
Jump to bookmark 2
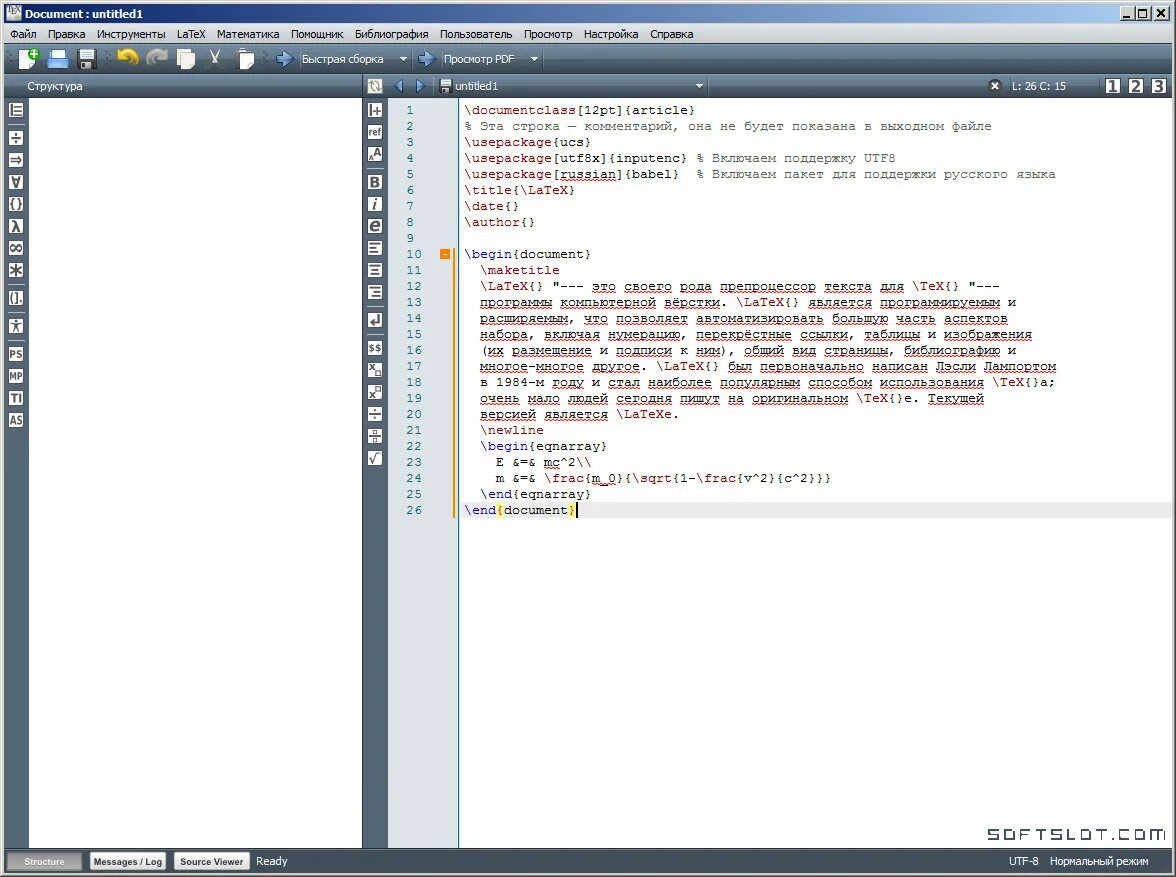[x=1136, y=86]
